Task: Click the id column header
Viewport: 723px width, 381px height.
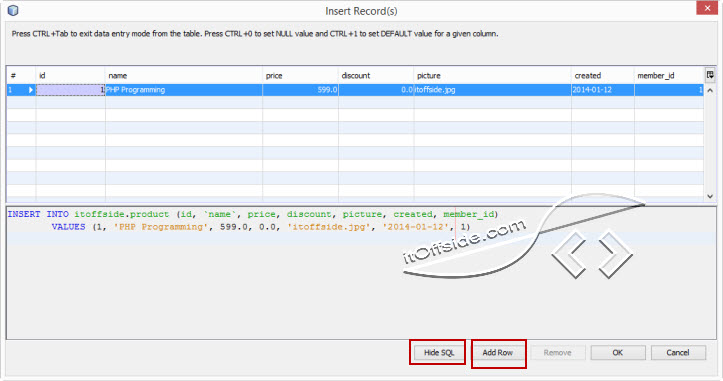Action: [71, 75]
